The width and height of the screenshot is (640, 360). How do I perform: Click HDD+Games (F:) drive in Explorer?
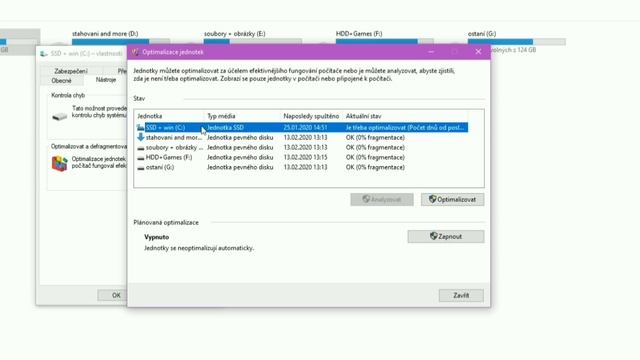384,38
